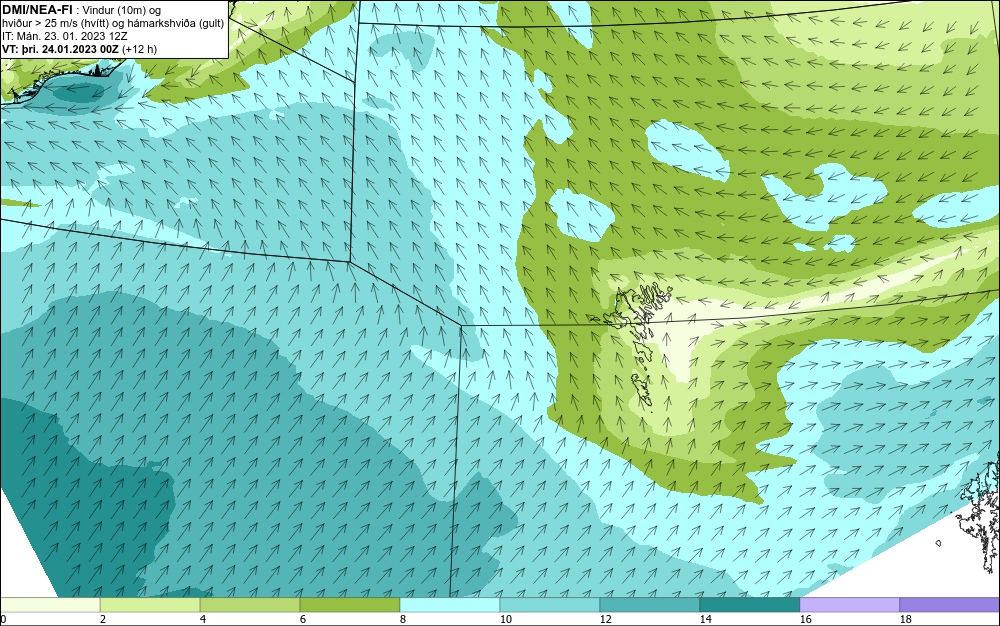Viewport: 1000px width, 626px height.
Task: Click the 0–2 m/s palest yellow legend swatch
Action: 50,604
